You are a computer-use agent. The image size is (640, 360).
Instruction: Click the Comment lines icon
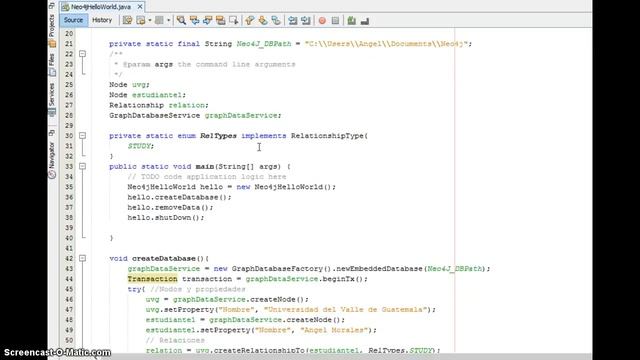coord(351,20)
